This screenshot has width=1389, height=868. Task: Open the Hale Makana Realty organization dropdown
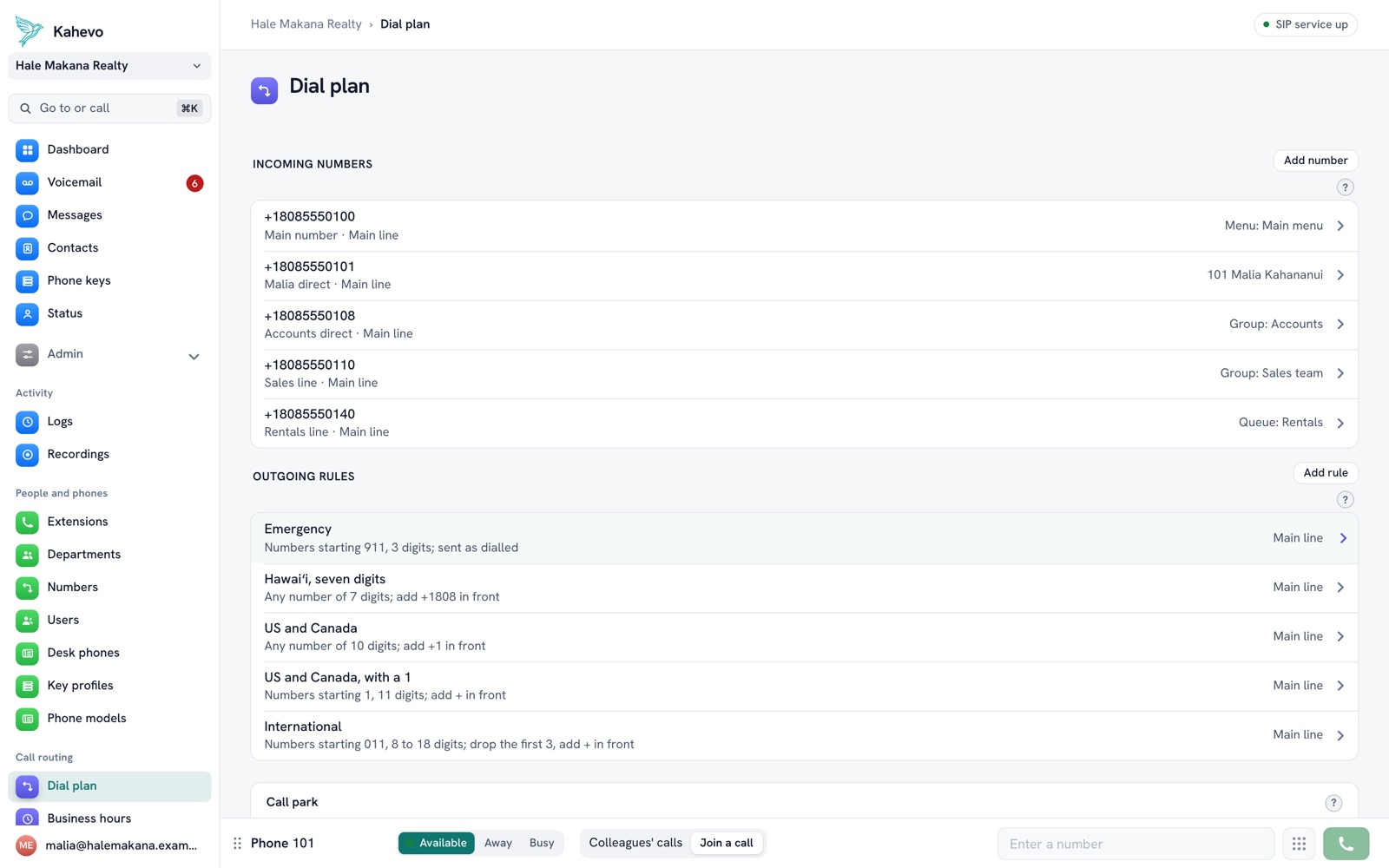(109, 66)
